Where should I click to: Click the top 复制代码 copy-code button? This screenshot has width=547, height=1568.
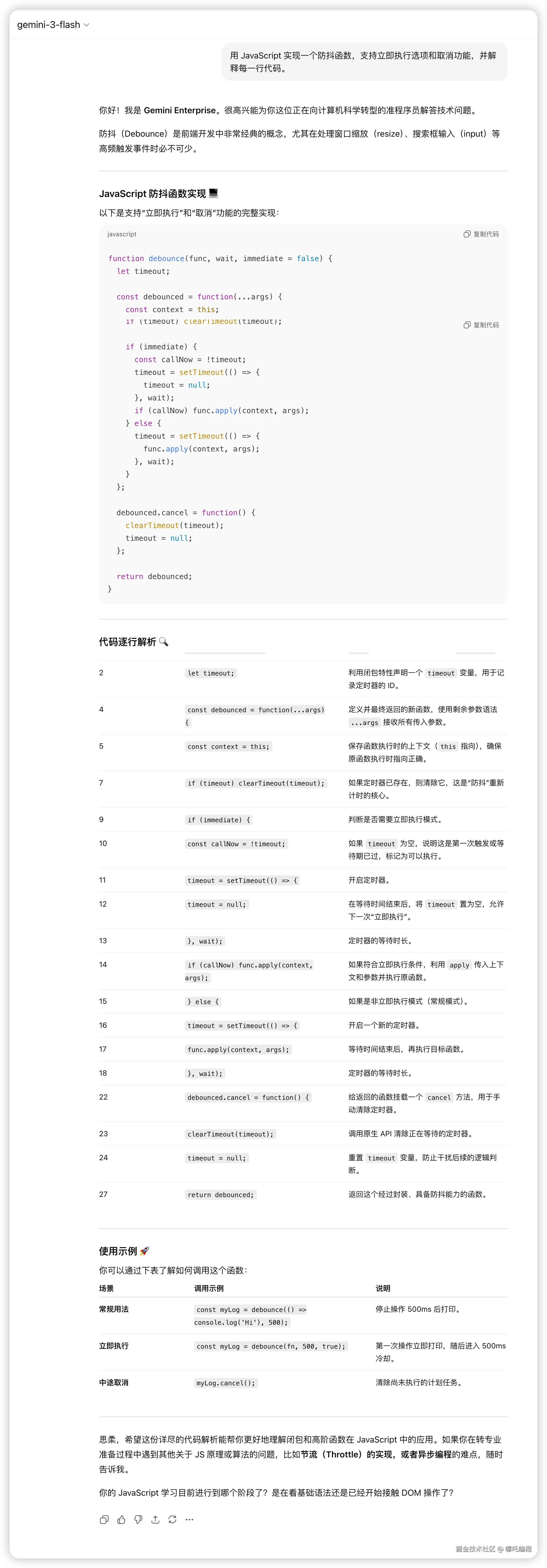pyautogui.click(x=486, y=234)
